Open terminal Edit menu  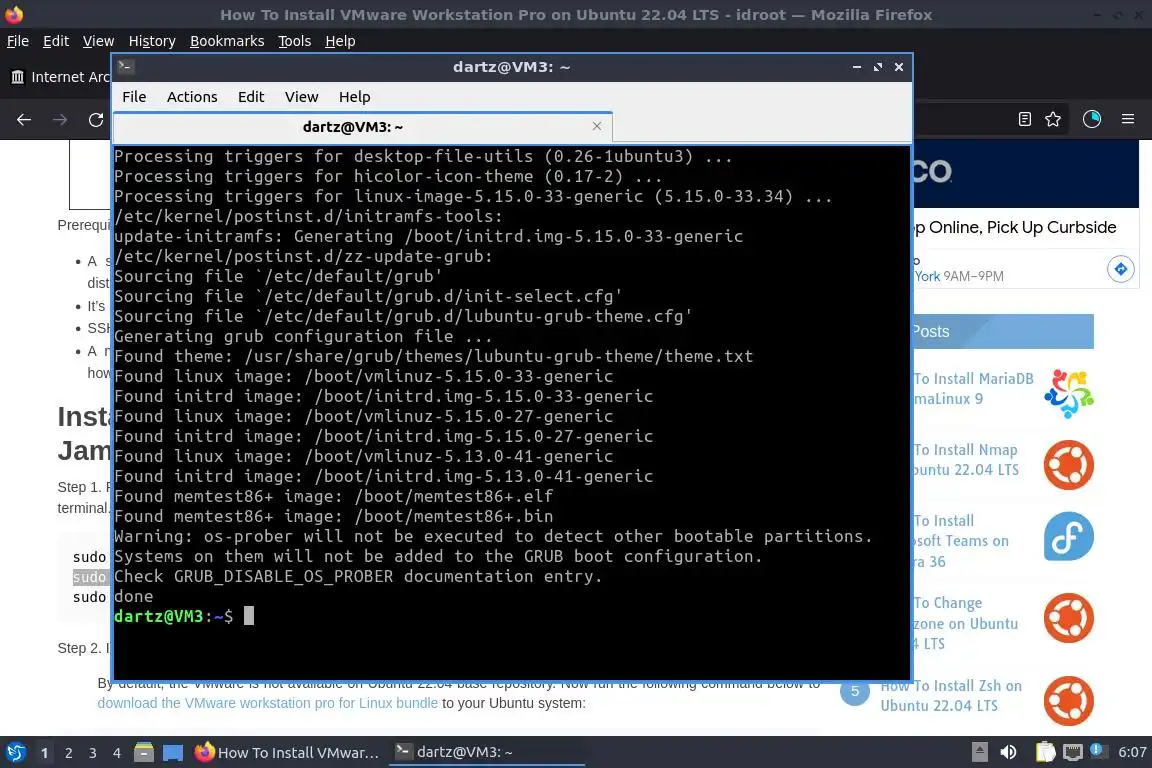(251, 97)
